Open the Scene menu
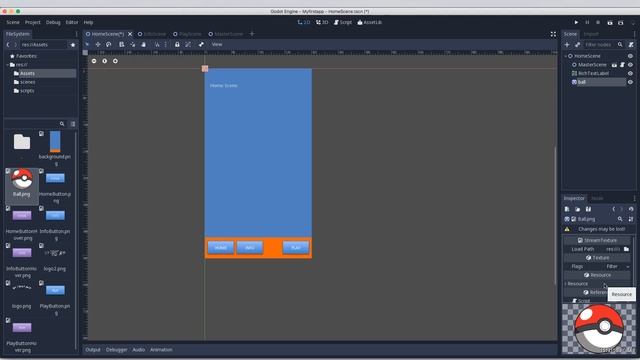This screenshot has width=640, height=360. point(13,22)
